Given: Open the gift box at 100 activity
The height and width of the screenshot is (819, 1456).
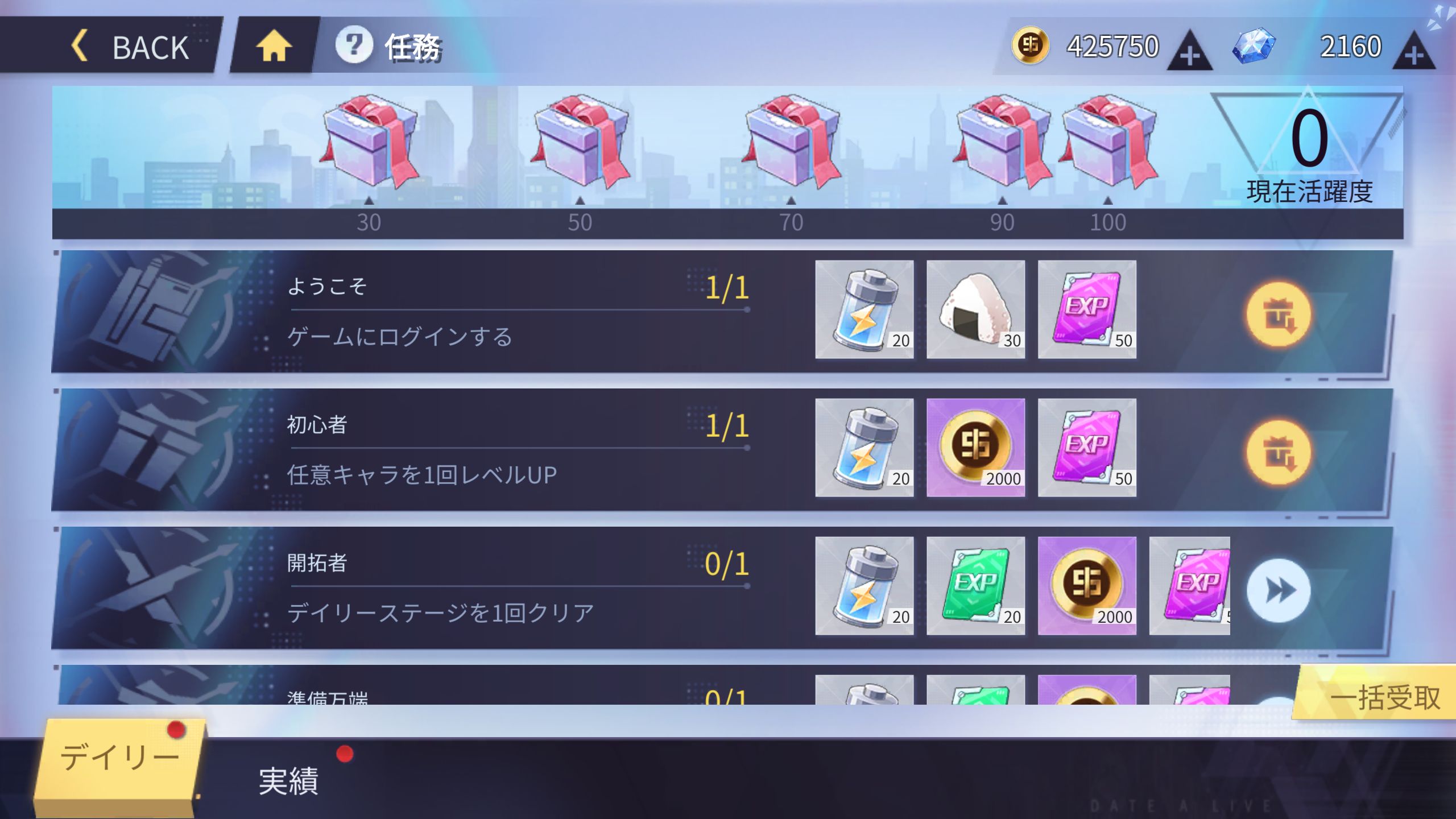Looking at the screenshot, I should [1108, 141].
